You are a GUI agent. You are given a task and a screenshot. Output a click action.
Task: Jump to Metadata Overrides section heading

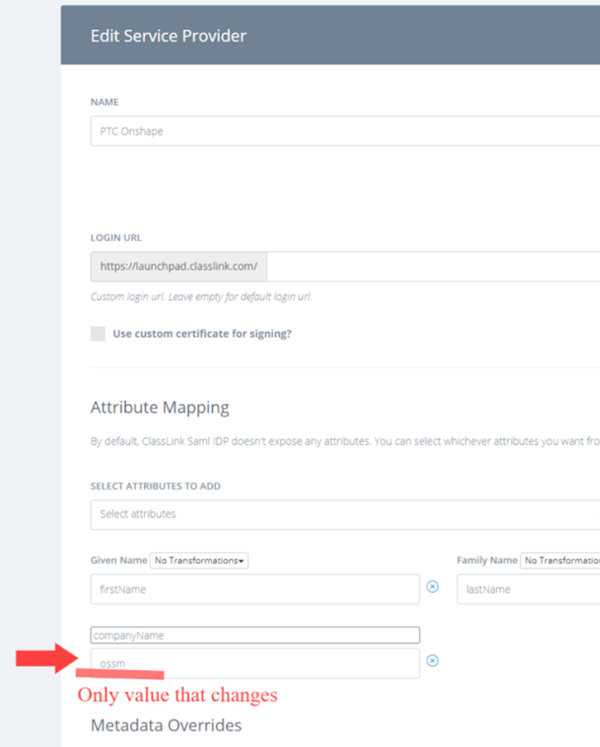[x=166, y=724]
